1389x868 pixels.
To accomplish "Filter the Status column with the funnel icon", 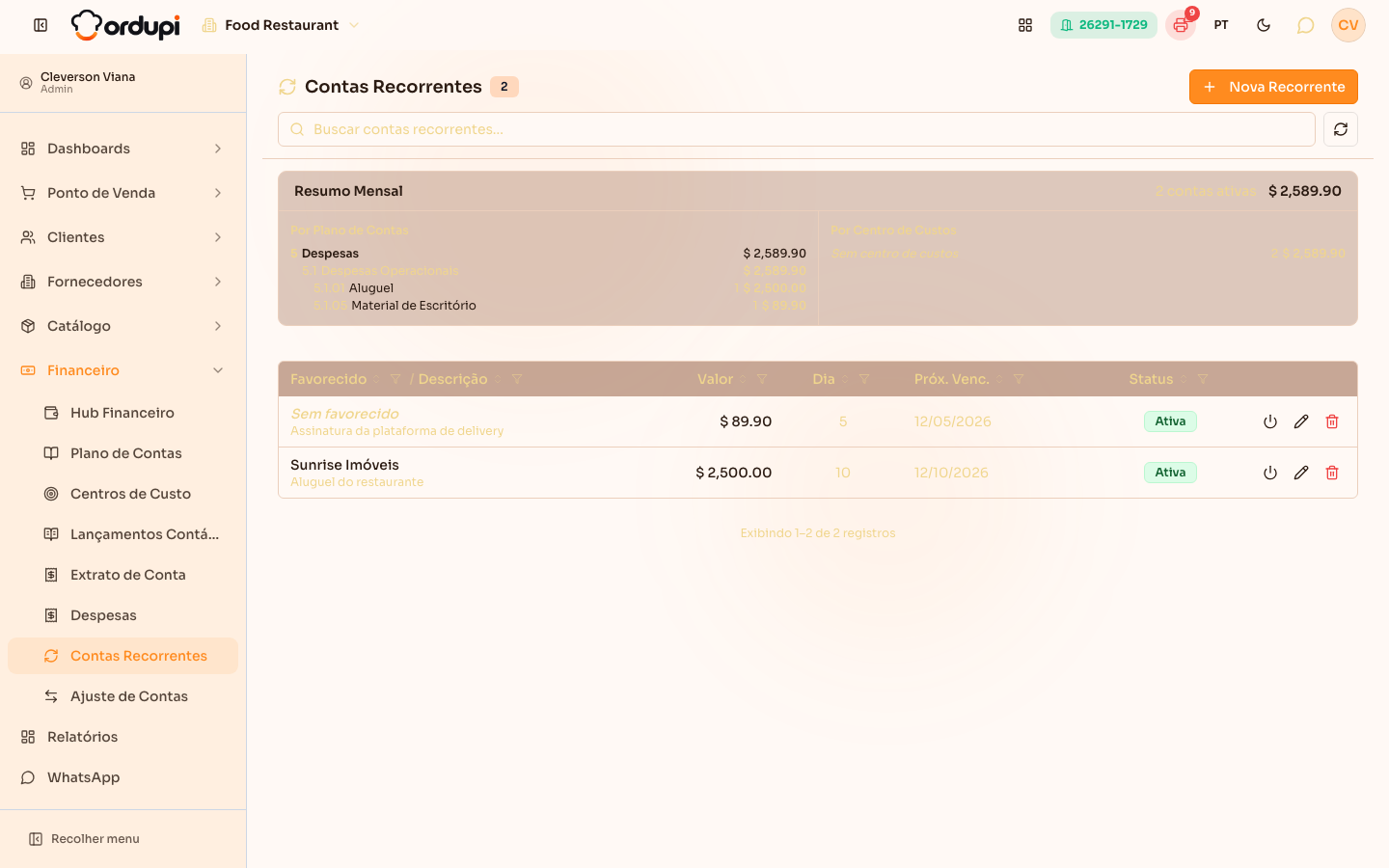I will (1203, 379).
